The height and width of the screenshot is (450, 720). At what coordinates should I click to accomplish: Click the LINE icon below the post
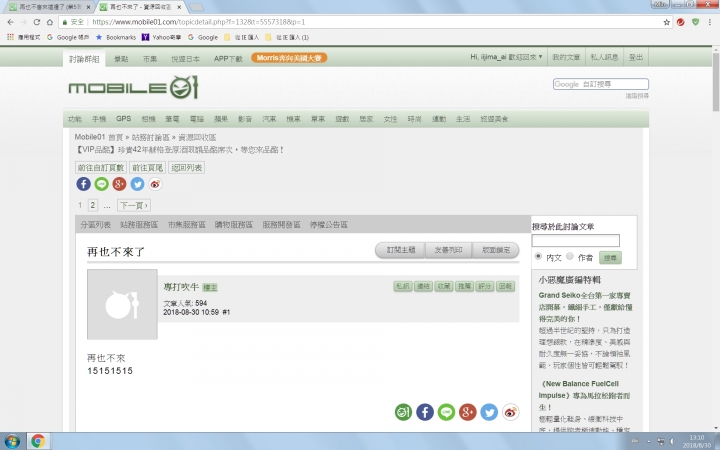pyautogui.click(x=446, y=412)
